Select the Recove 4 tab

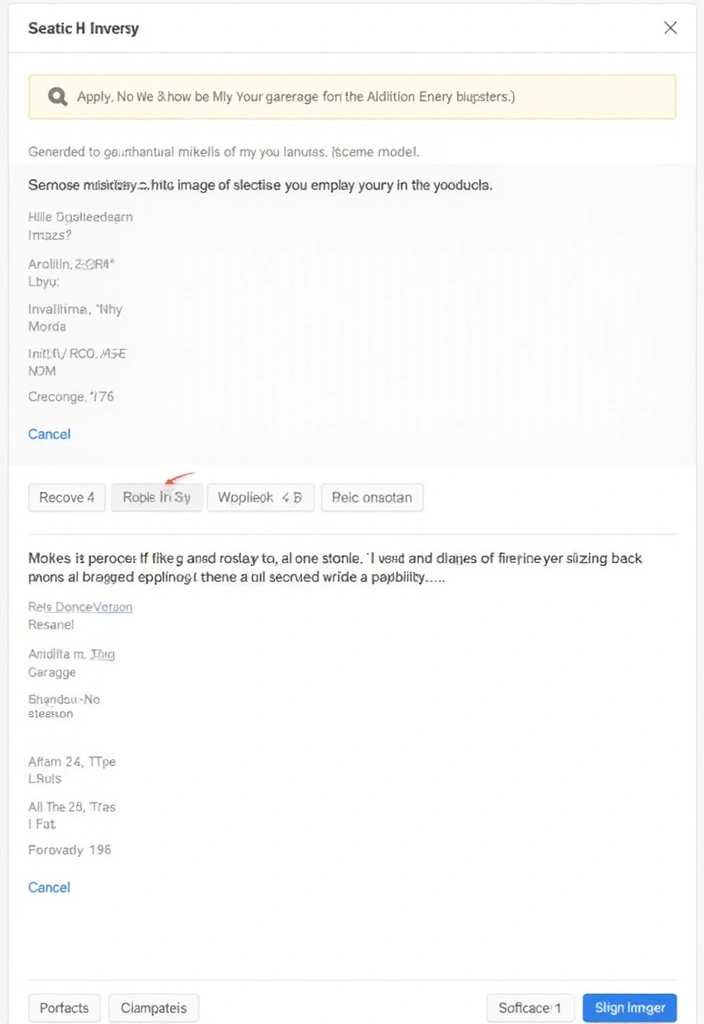pos(67,498)
